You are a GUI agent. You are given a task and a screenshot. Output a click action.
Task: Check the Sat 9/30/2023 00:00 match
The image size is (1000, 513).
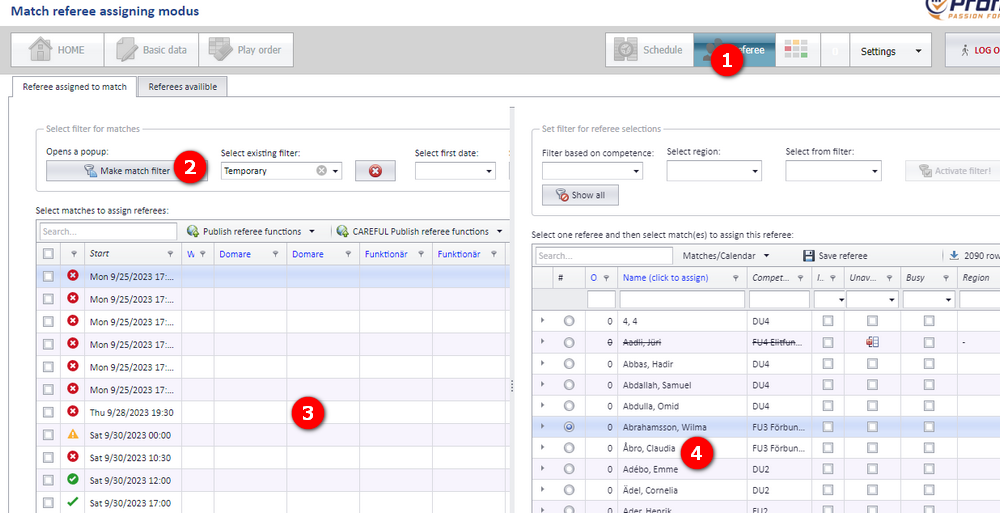(48, 435)
